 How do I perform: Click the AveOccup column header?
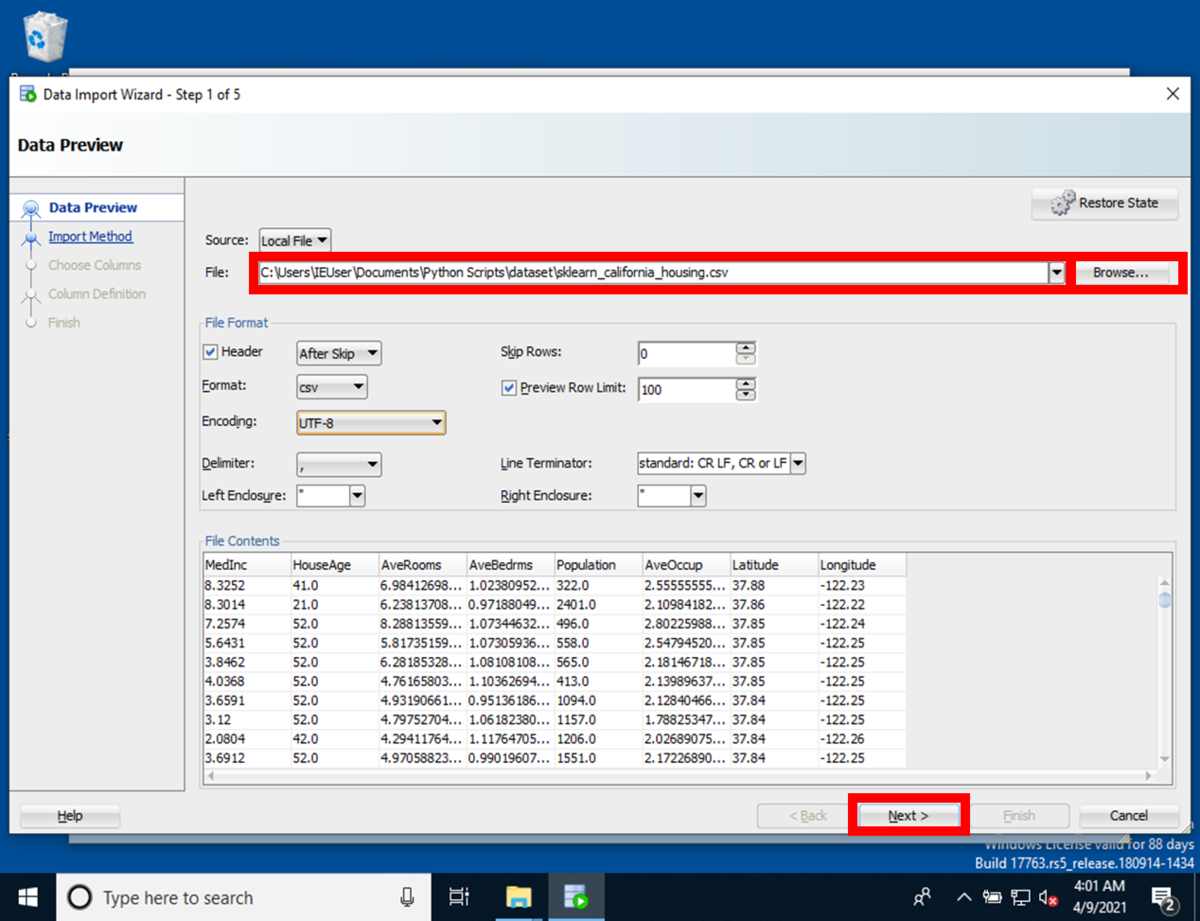[686, 565]
